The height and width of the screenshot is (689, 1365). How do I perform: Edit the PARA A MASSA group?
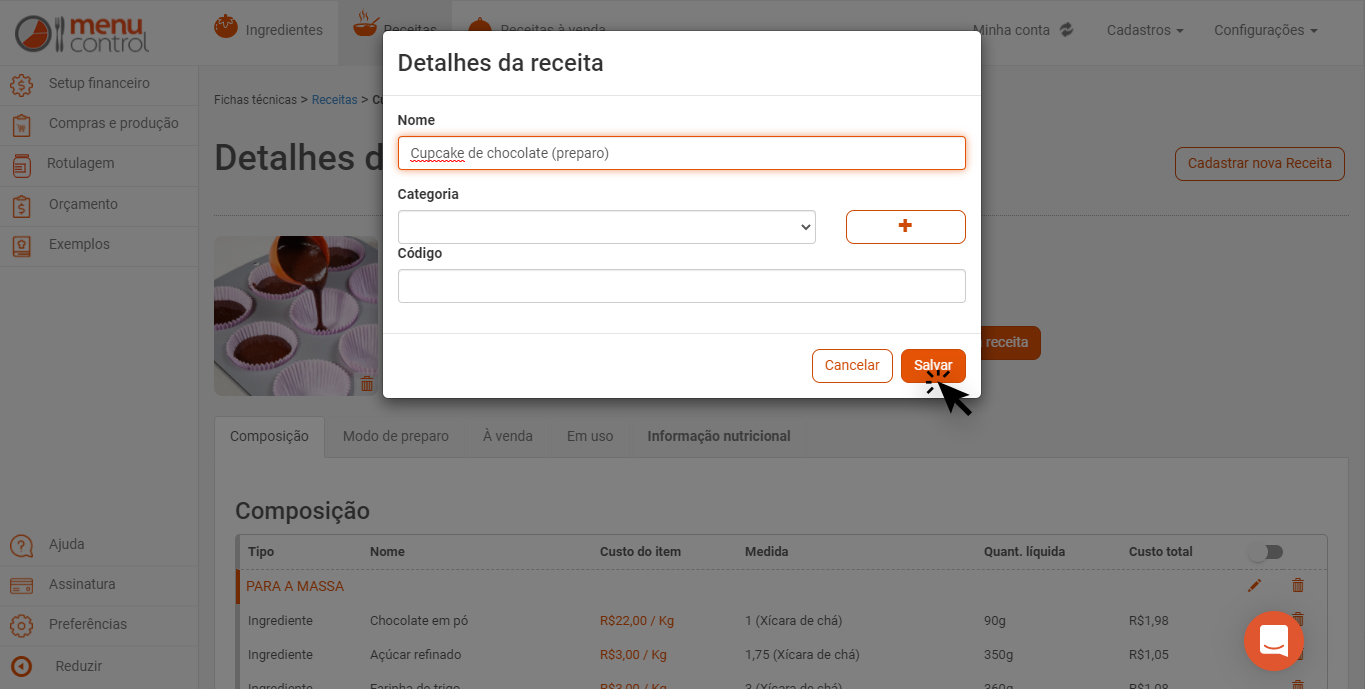[1255, 586]
